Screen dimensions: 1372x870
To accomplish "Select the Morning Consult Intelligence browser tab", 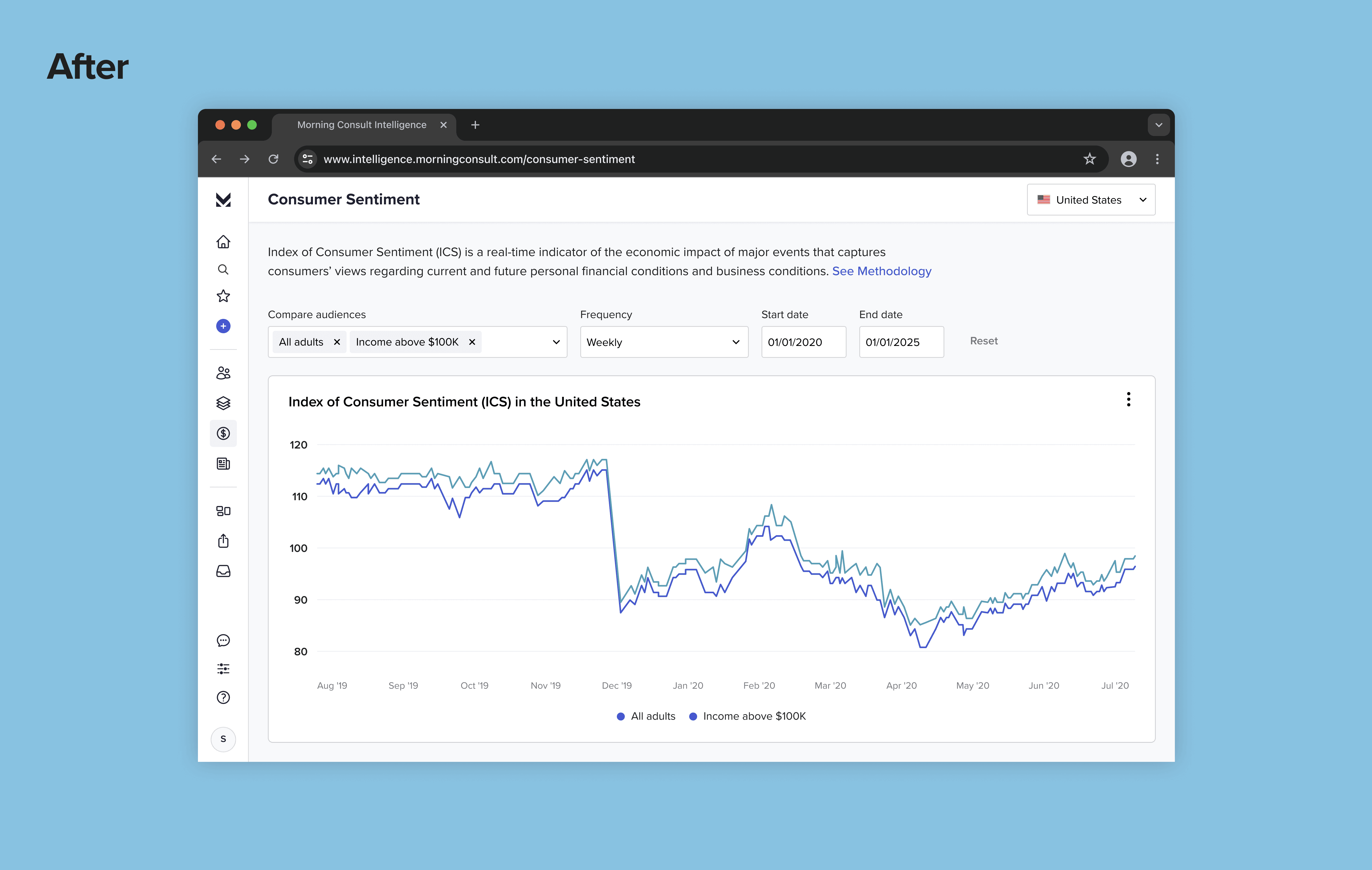I will (361, 125).
